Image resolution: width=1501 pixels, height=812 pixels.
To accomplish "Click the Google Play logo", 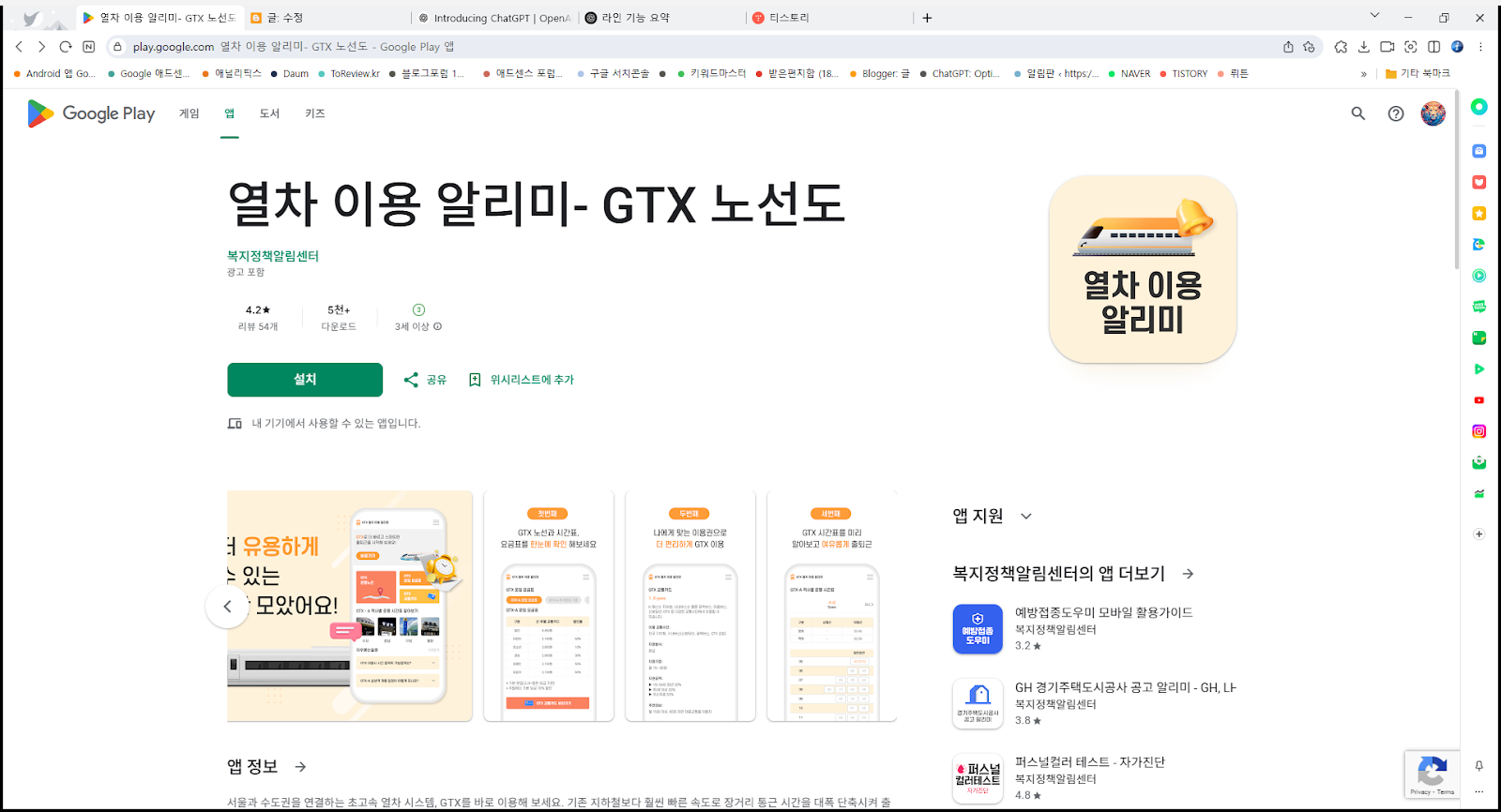I will 91,113.
